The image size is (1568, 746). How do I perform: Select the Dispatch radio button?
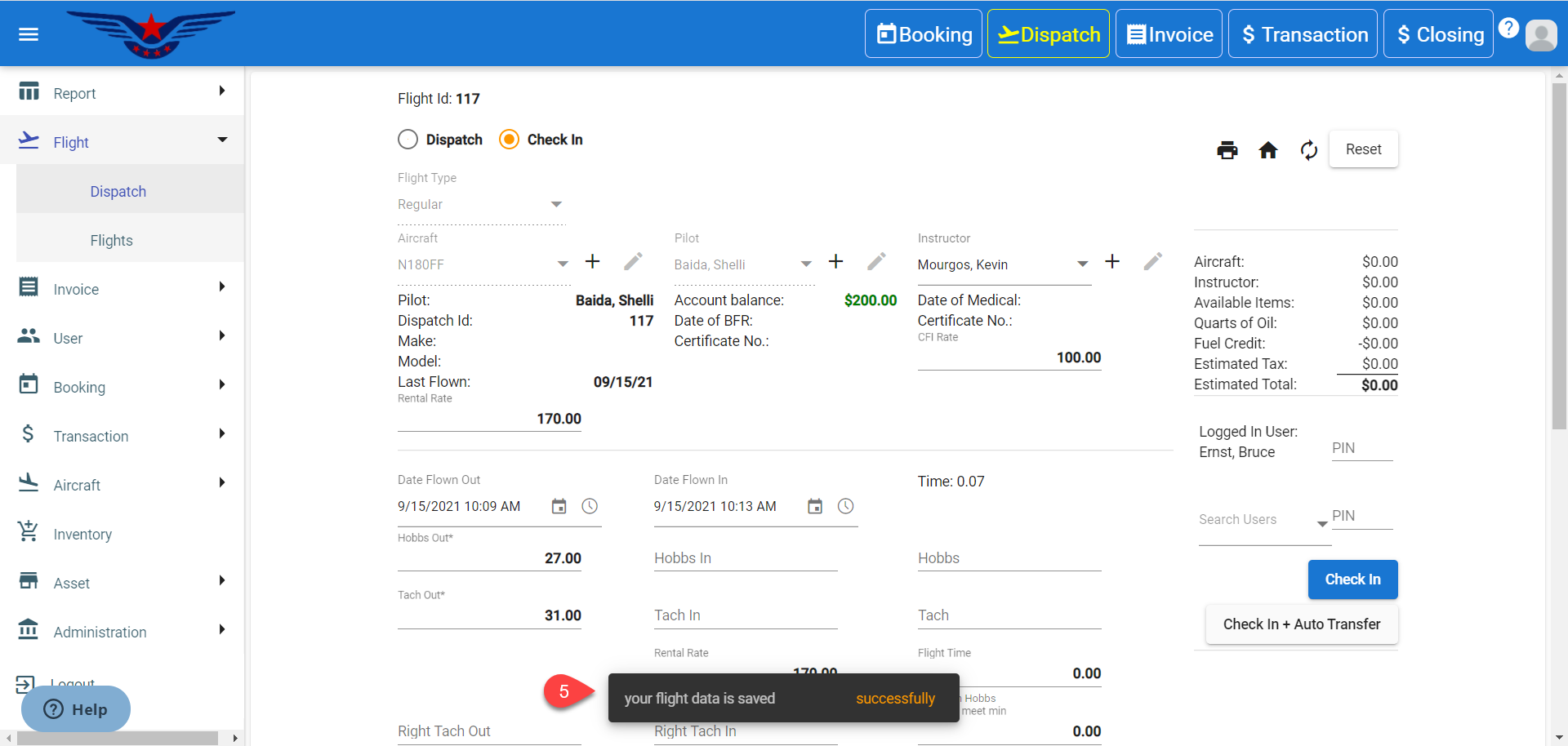(408, 140)
